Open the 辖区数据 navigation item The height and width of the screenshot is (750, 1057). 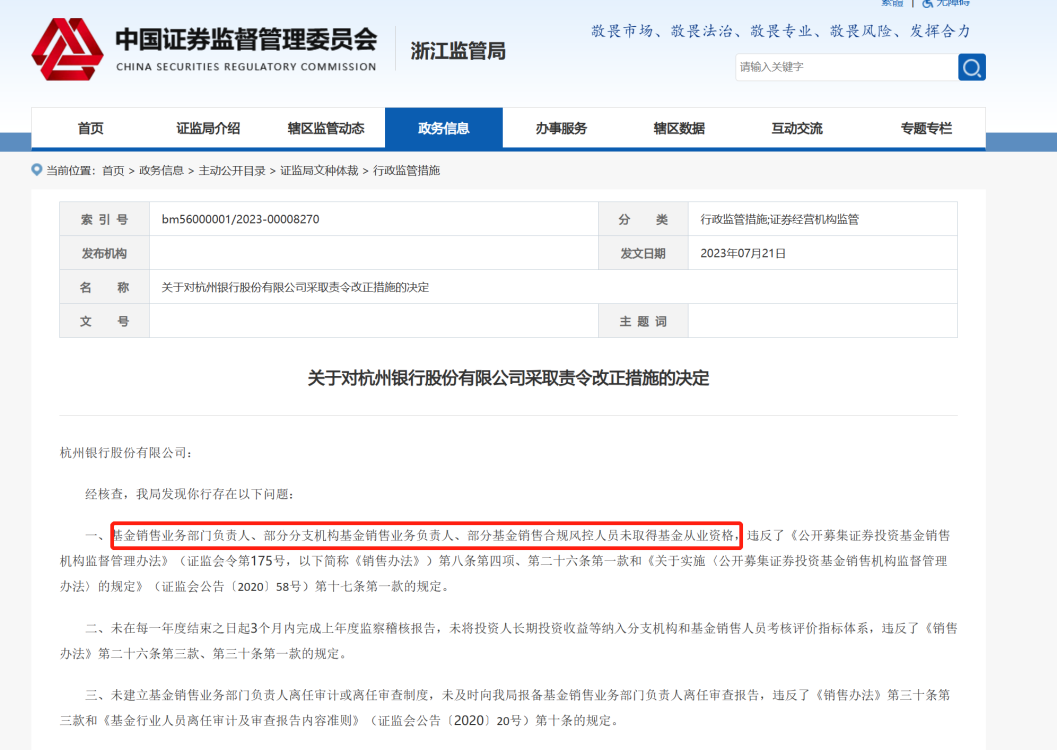678,128
